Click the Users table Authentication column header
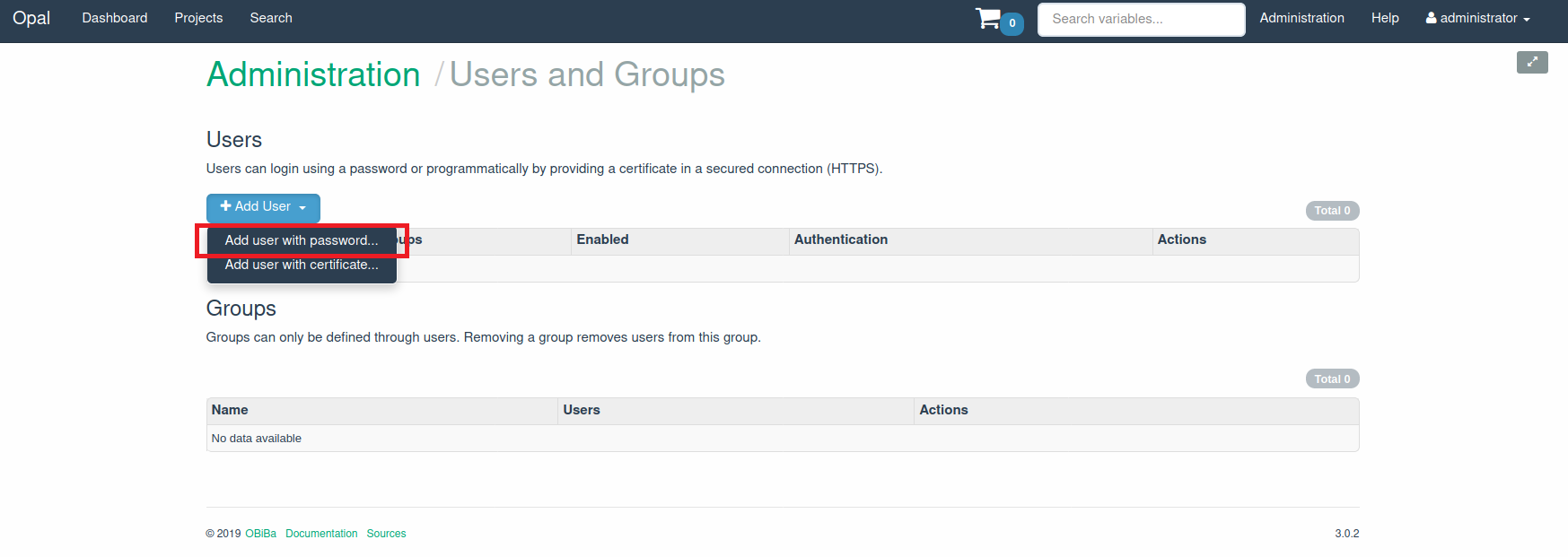The image size is (1568, 557). pyautogui.click(x=840, y=239)
